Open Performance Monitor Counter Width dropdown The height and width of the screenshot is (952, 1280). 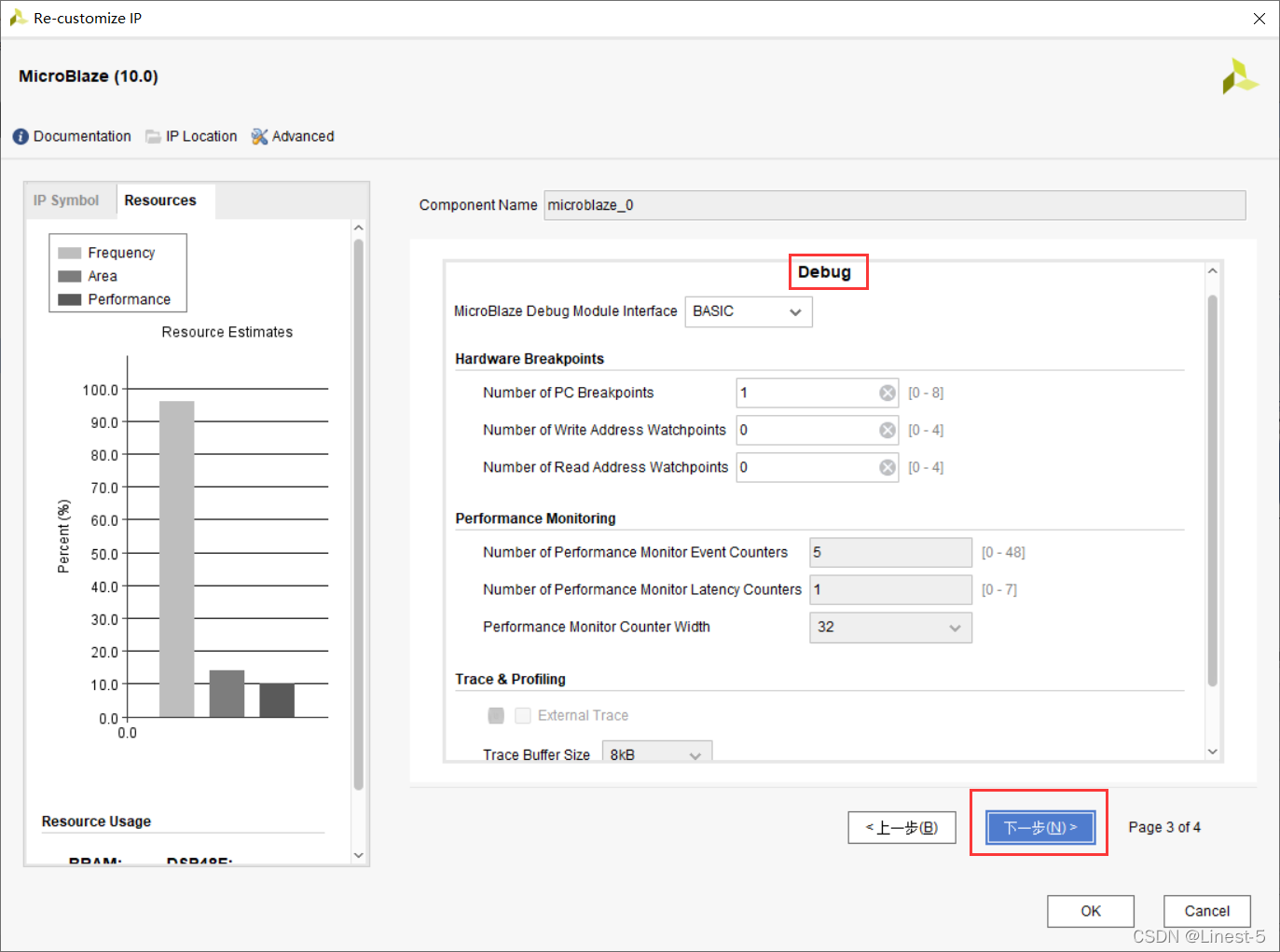(890, 628)
